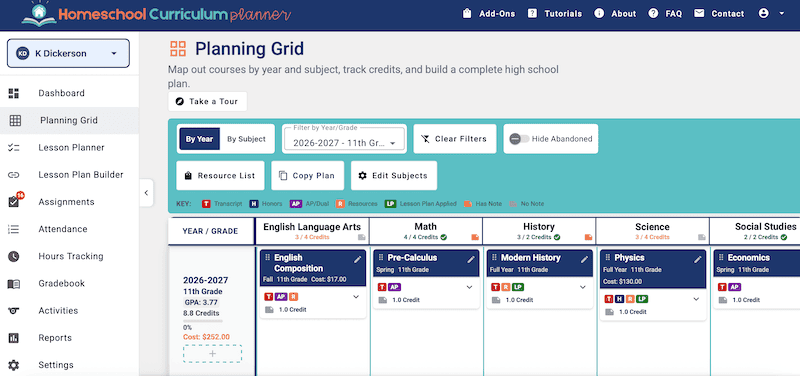
Task: Open Assignments in the sidebar
Action: [x=69, y=202]
